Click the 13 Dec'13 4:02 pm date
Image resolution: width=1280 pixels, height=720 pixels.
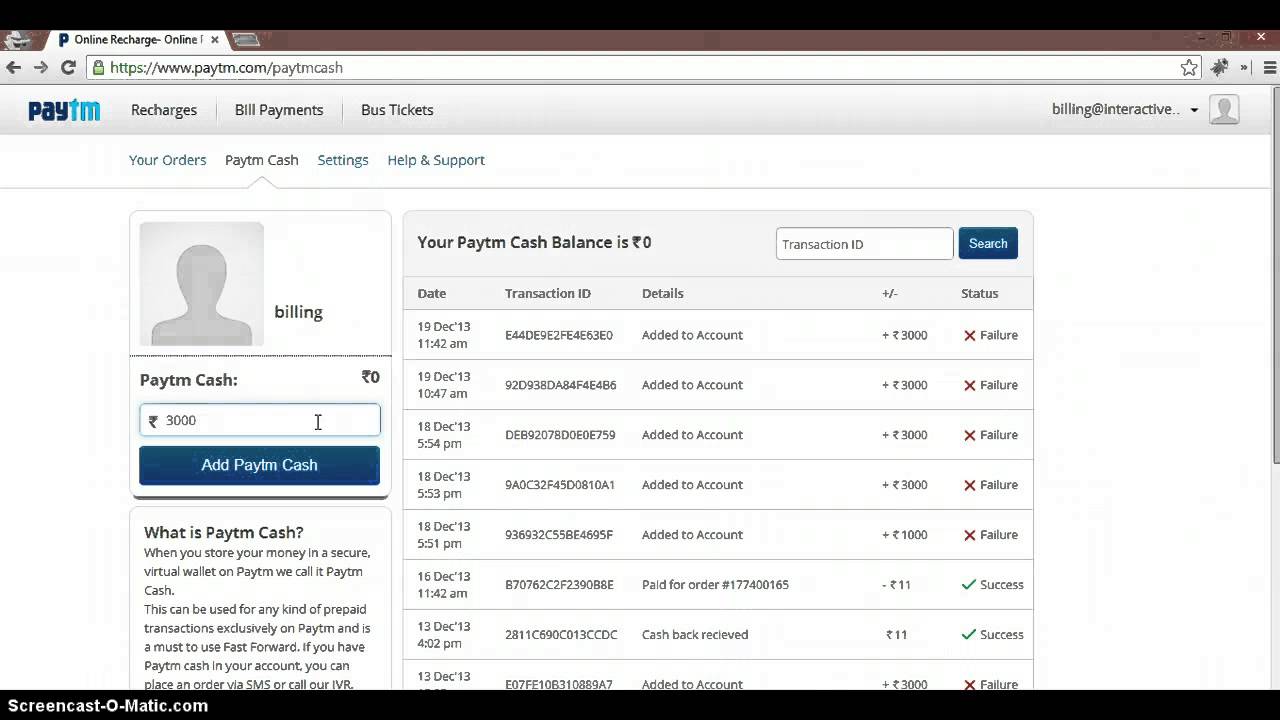[x=444, y=635]
